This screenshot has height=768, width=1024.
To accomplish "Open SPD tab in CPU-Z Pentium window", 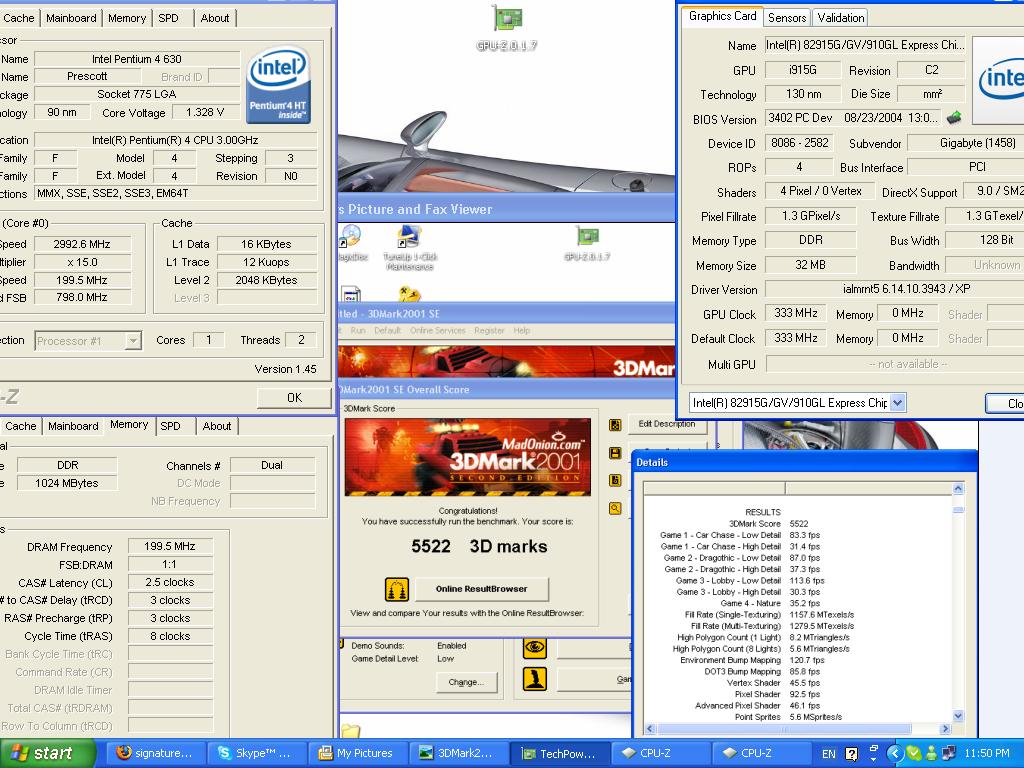I will click(168, 18).
